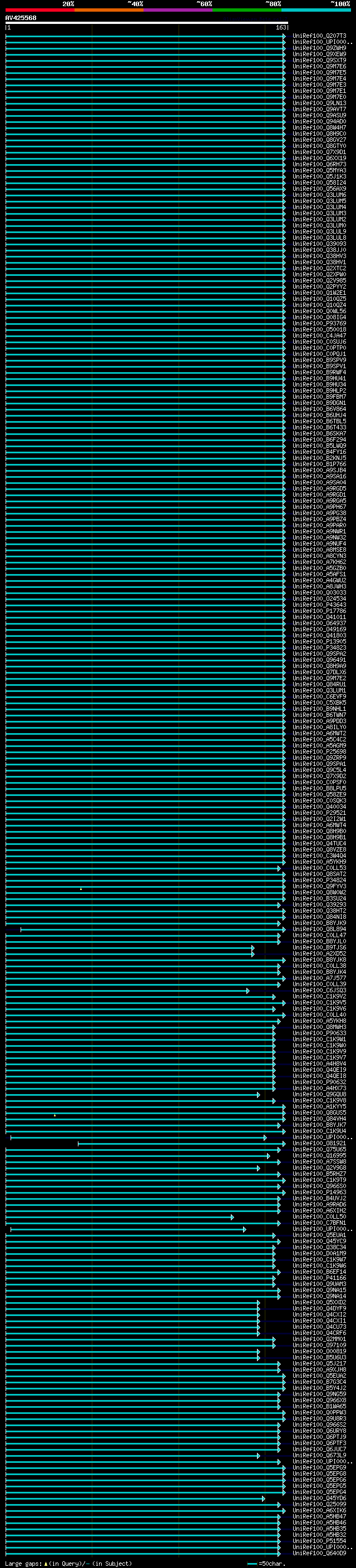Select the UniRef100_C0LL53 label
356x1568 pixels.
(x=319, y=868)
